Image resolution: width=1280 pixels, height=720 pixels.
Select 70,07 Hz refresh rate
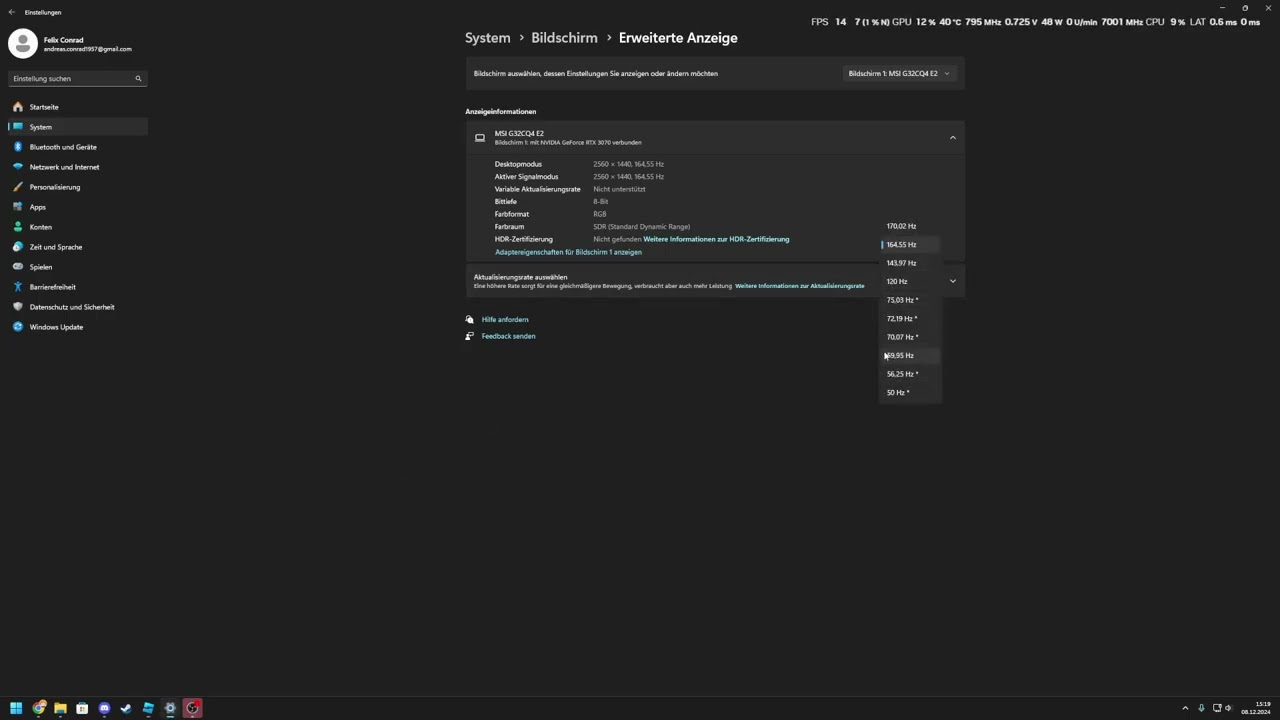click(x=911, y=337)
